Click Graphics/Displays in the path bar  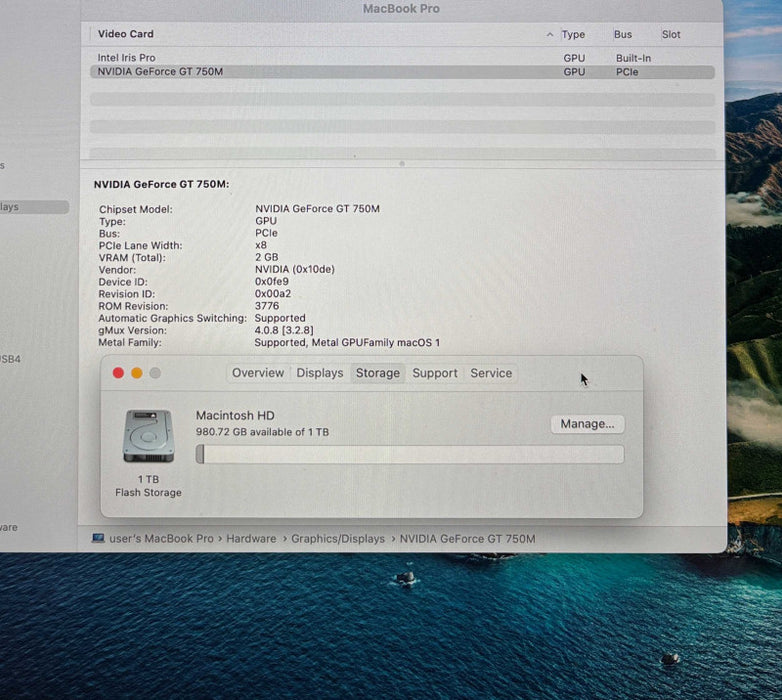pos(338,538)
